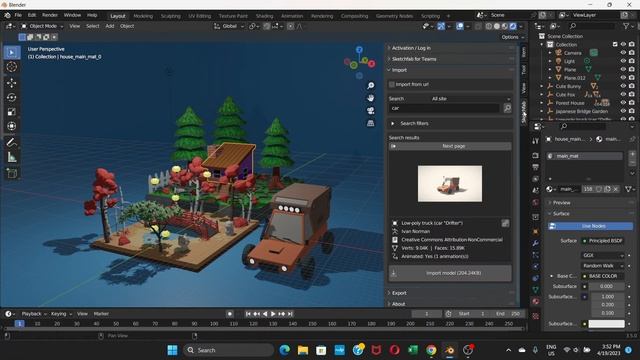Toggle Japanese Bridge Garden visibility eye

tap(623, 111)
